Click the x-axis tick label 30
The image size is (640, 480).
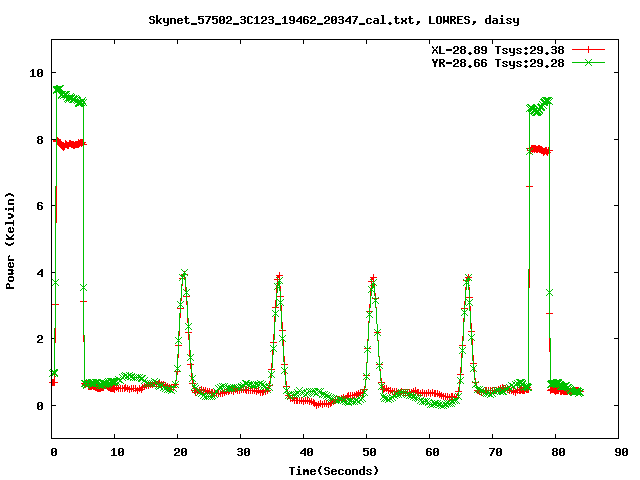coord(243,452)
